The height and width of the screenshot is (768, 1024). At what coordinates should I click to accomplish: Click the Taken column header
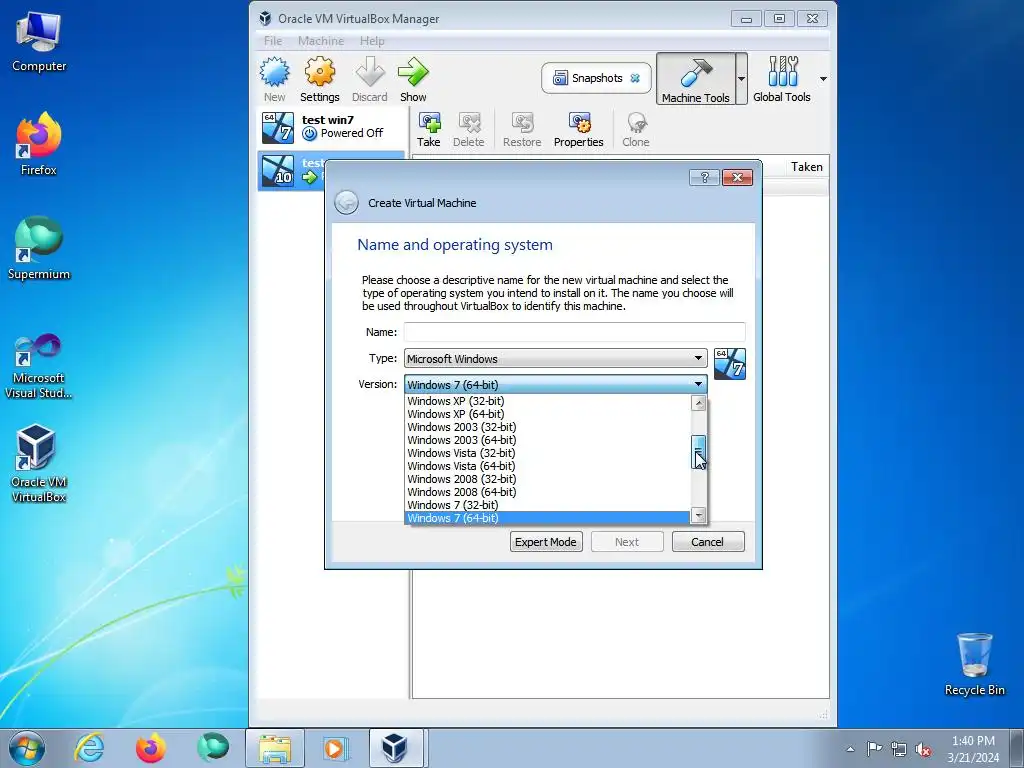807,167
